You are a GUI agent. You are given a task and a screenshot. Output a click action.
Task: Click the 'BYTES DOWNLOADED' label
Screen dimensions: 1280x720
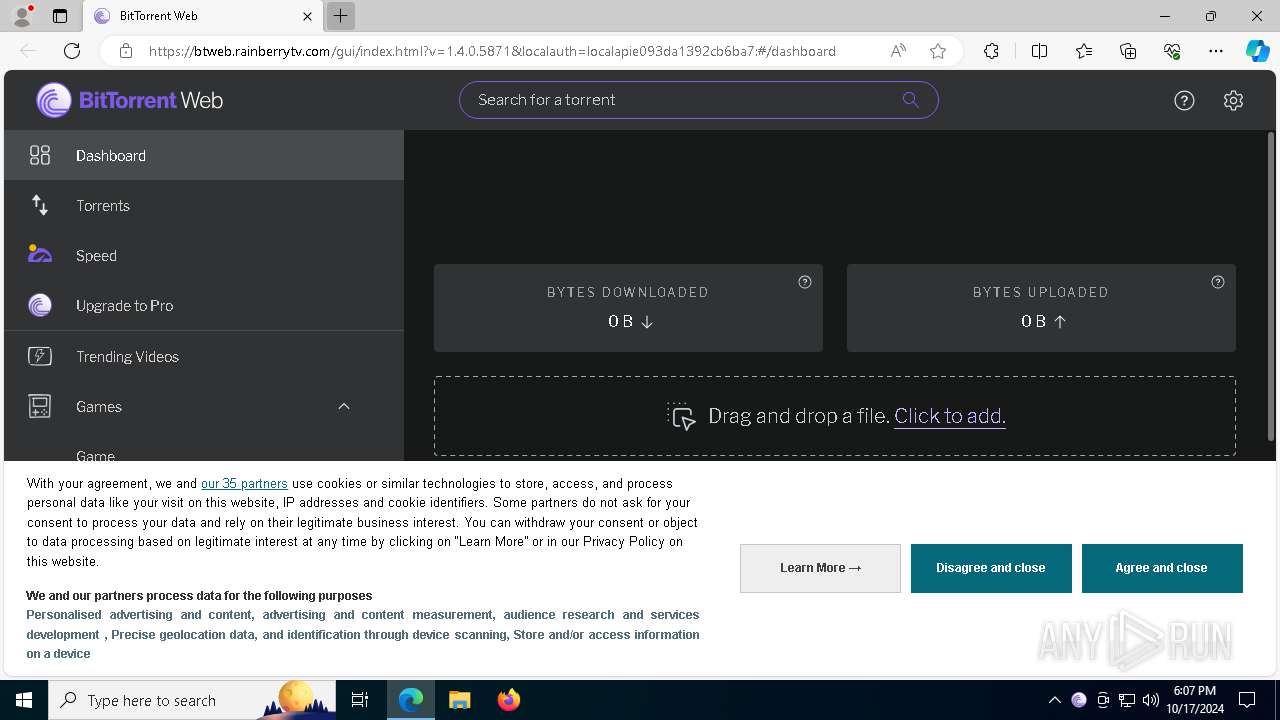tap(628, 292)
